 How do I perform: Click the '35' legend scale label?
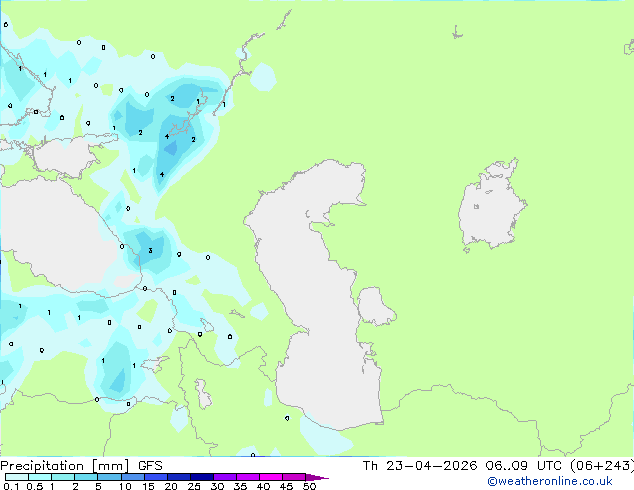[240, 486]
